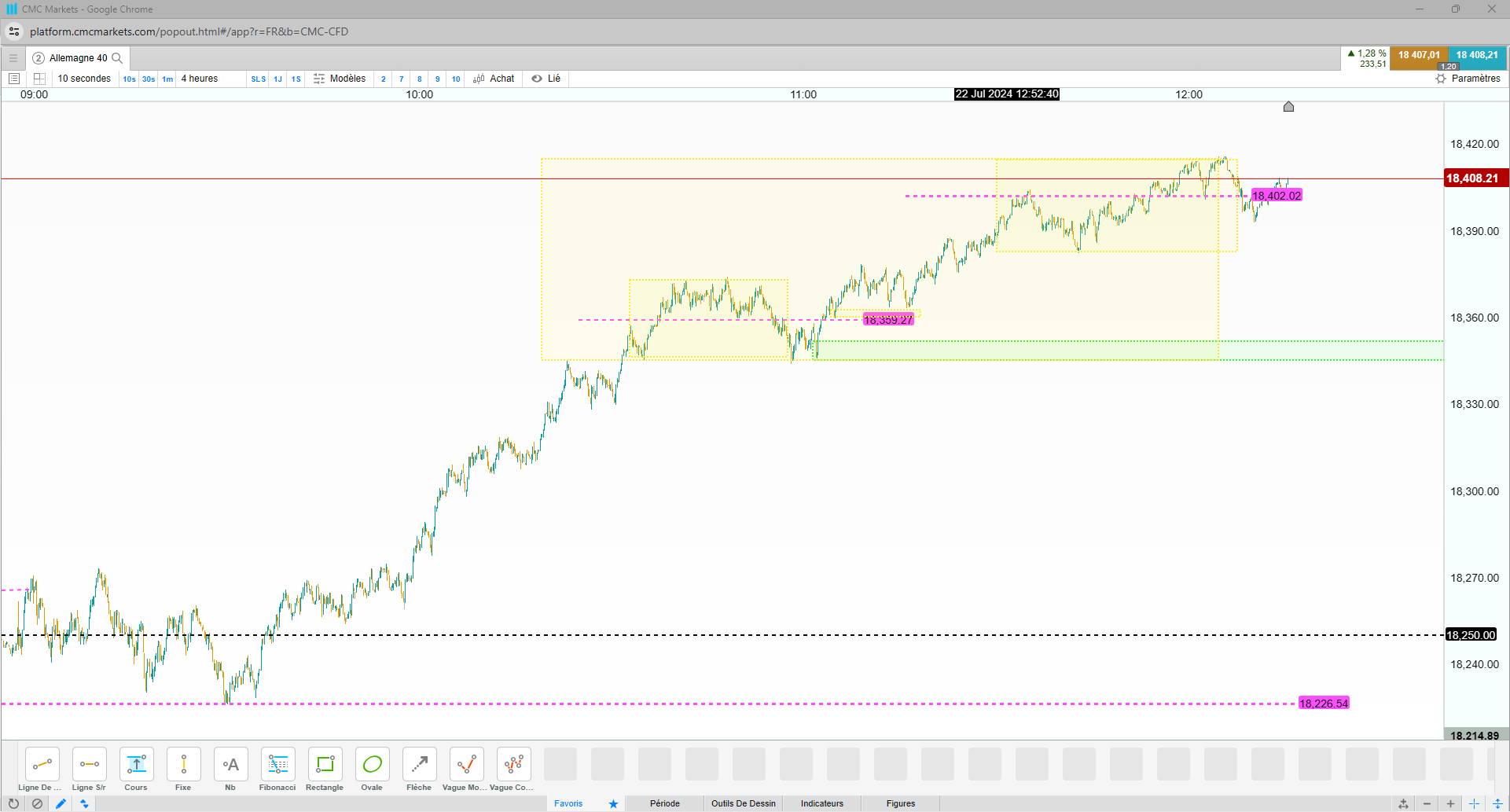Apply template shortcut 9
The height and width of the screenshot is (812, 1510).
438,79
